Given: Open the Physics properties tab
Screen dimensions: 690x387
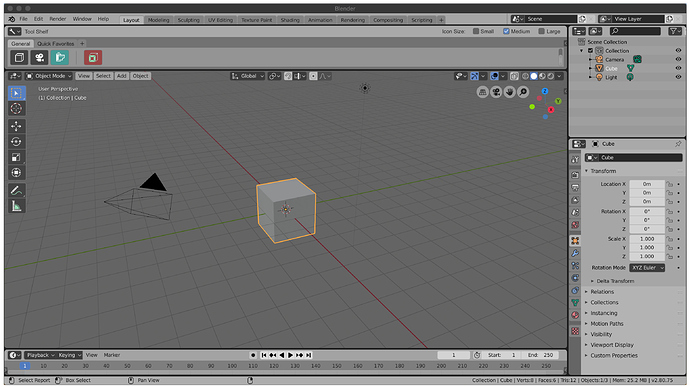Looking at the screenshot, I should coord(575,278).
